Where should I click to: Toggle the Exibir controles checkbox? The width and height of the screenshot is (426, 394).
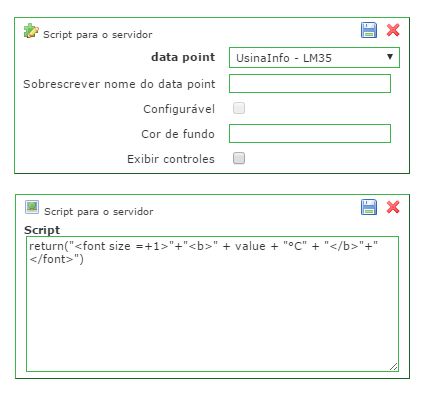(x=239, y=158)
